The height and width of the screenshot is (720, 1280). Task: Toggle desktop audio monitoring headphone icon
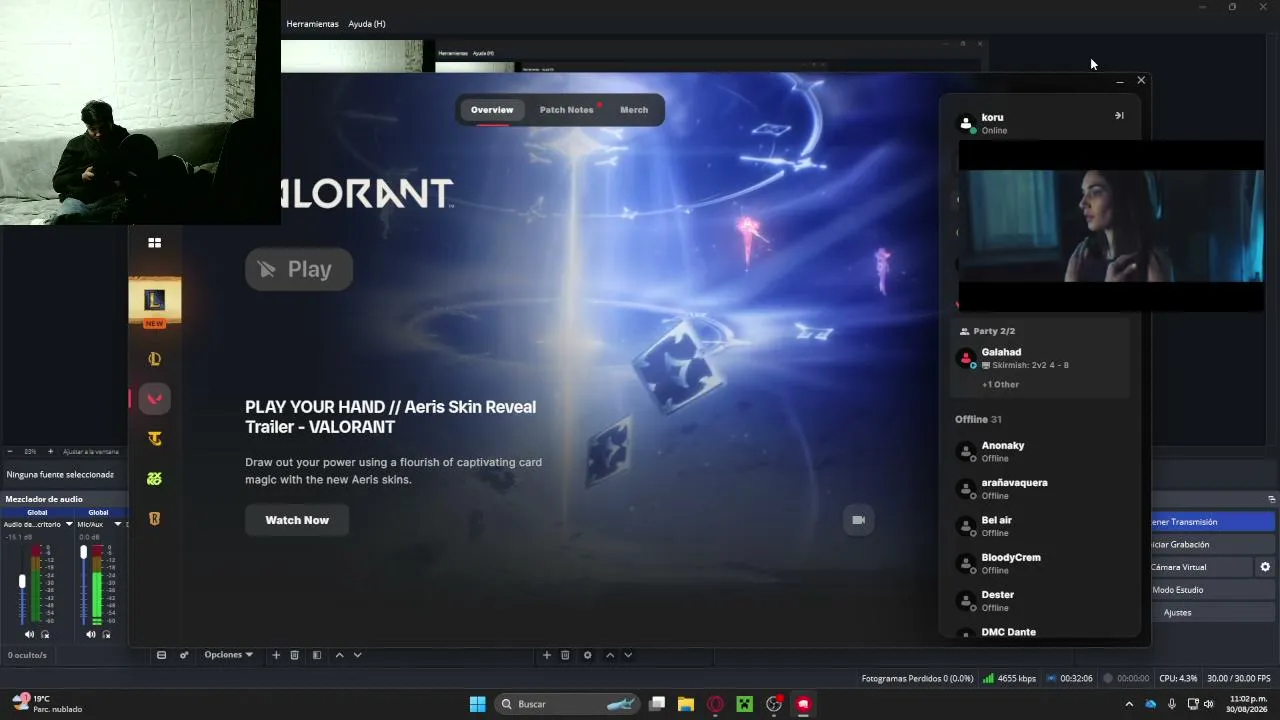click(x=45, y=634)
